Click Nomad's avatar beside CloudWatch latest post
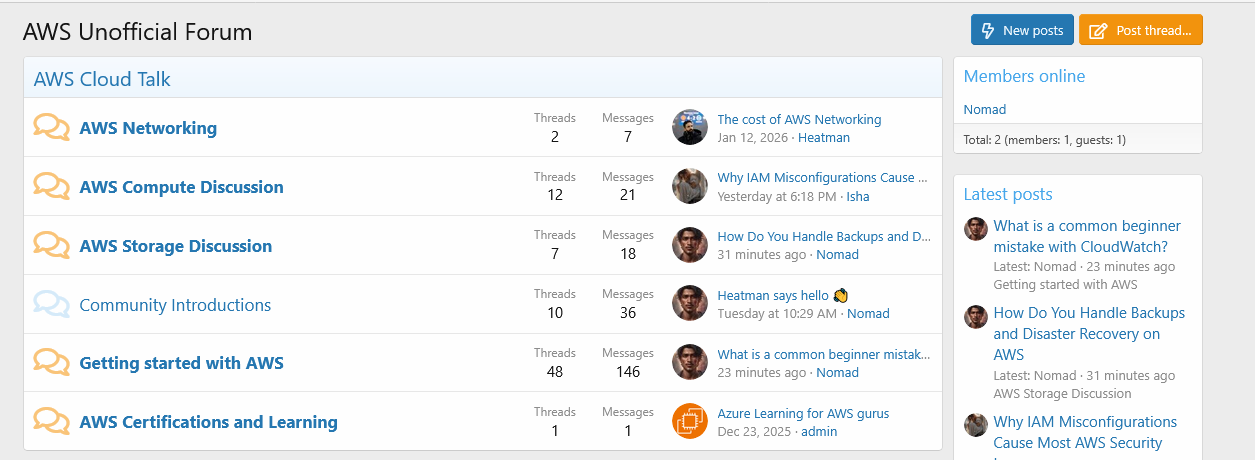Viewport: 1255px width, 460px height. coord(976,228)
